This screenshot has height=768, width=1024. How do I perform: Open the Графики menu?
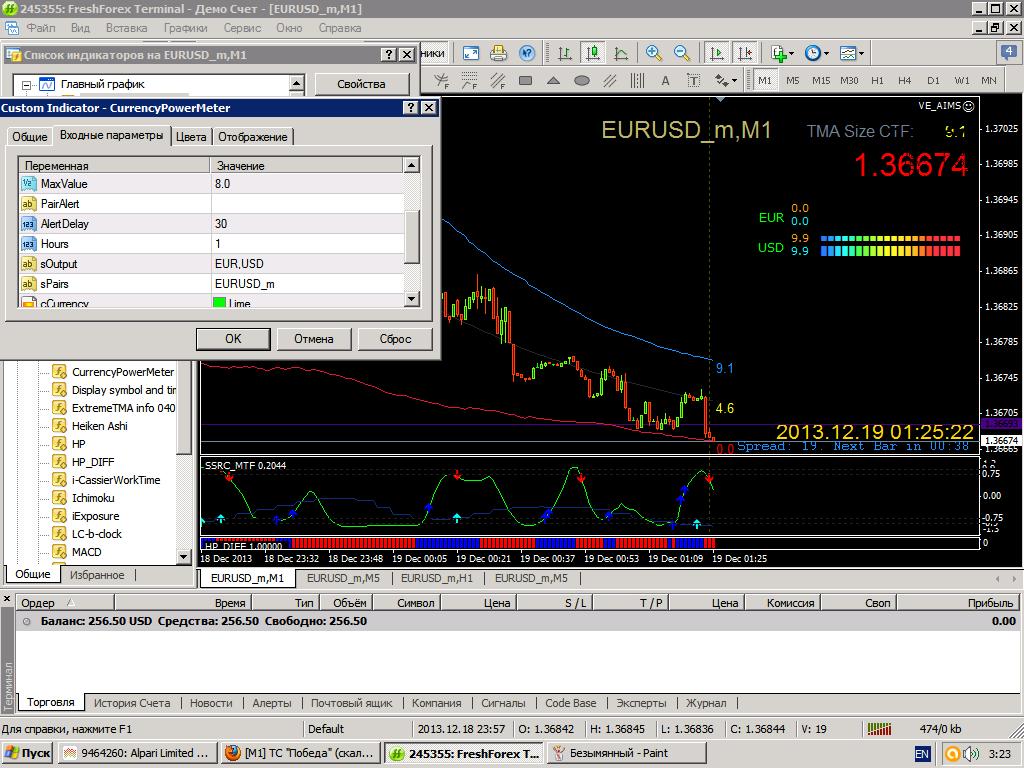(x=185, y=28)
